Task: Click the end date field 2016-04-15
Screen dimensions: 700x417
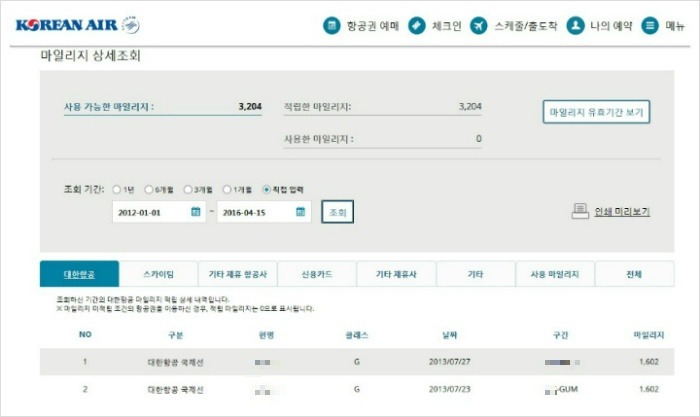Action: [x=264, y=212]
